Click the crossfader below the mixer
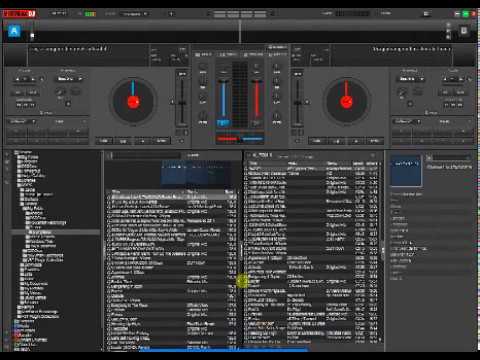 (240, 138)
